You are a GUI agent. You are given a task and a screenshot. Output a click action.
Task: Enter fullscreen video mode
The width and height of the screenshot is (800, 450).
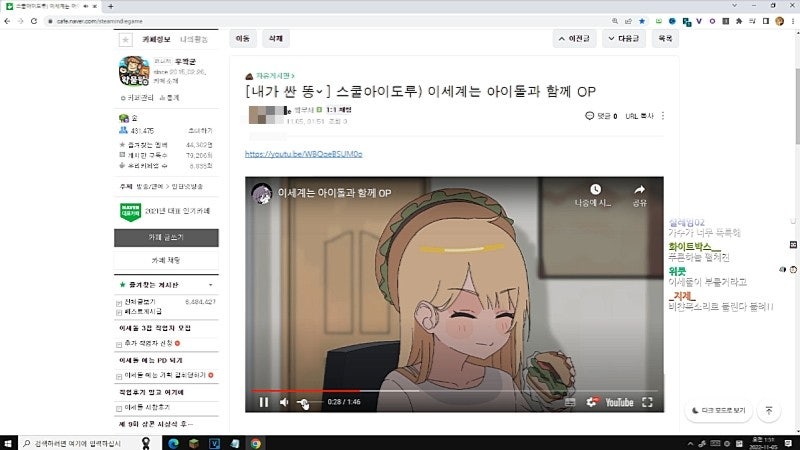(647, 402)
